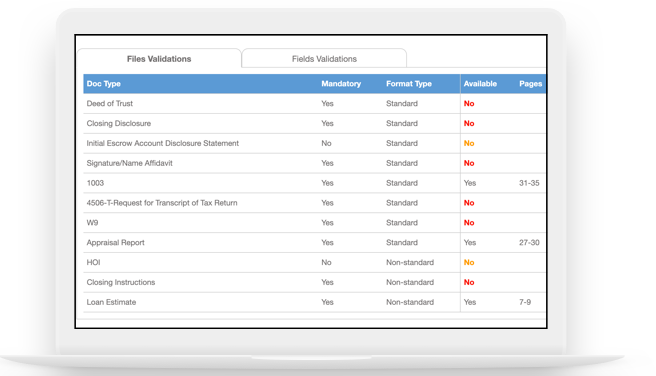Select the HOI document row
This screenshot has height=376, width=656.
(x=315, y=262)
